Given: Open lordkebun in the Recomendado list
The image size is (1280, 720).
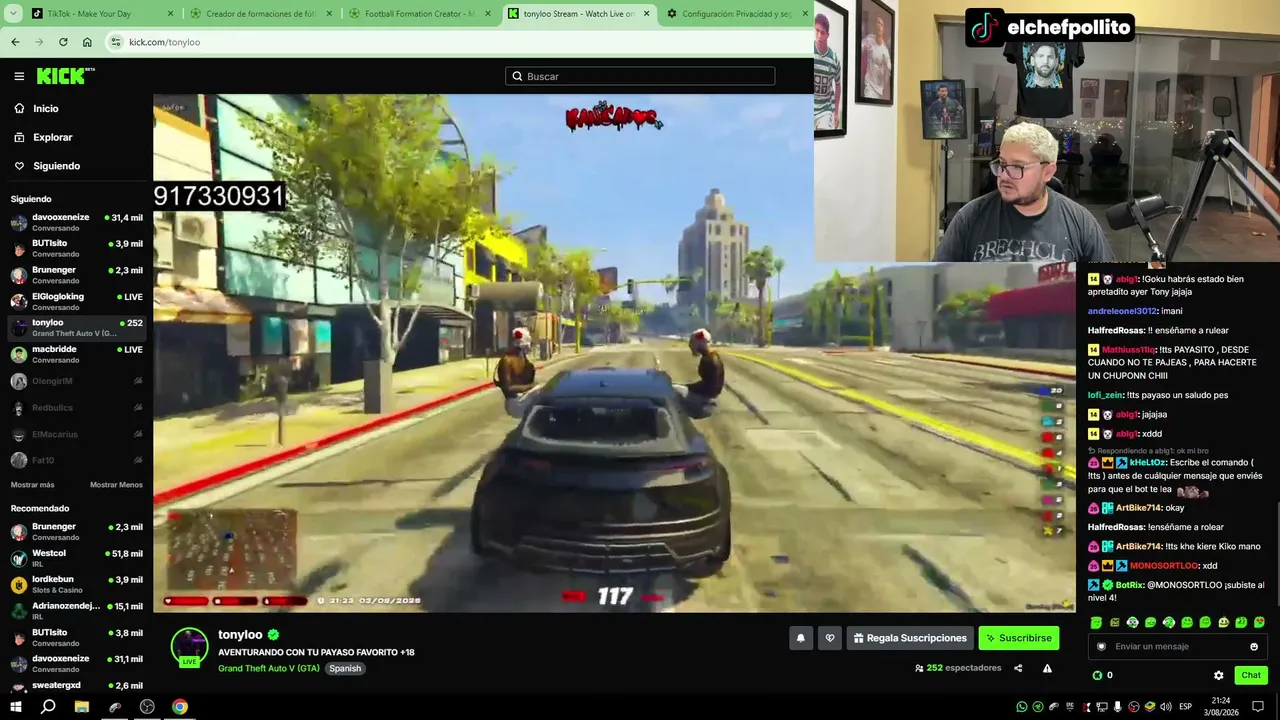Looking at the screenshot, I should [x=76, y=584].
